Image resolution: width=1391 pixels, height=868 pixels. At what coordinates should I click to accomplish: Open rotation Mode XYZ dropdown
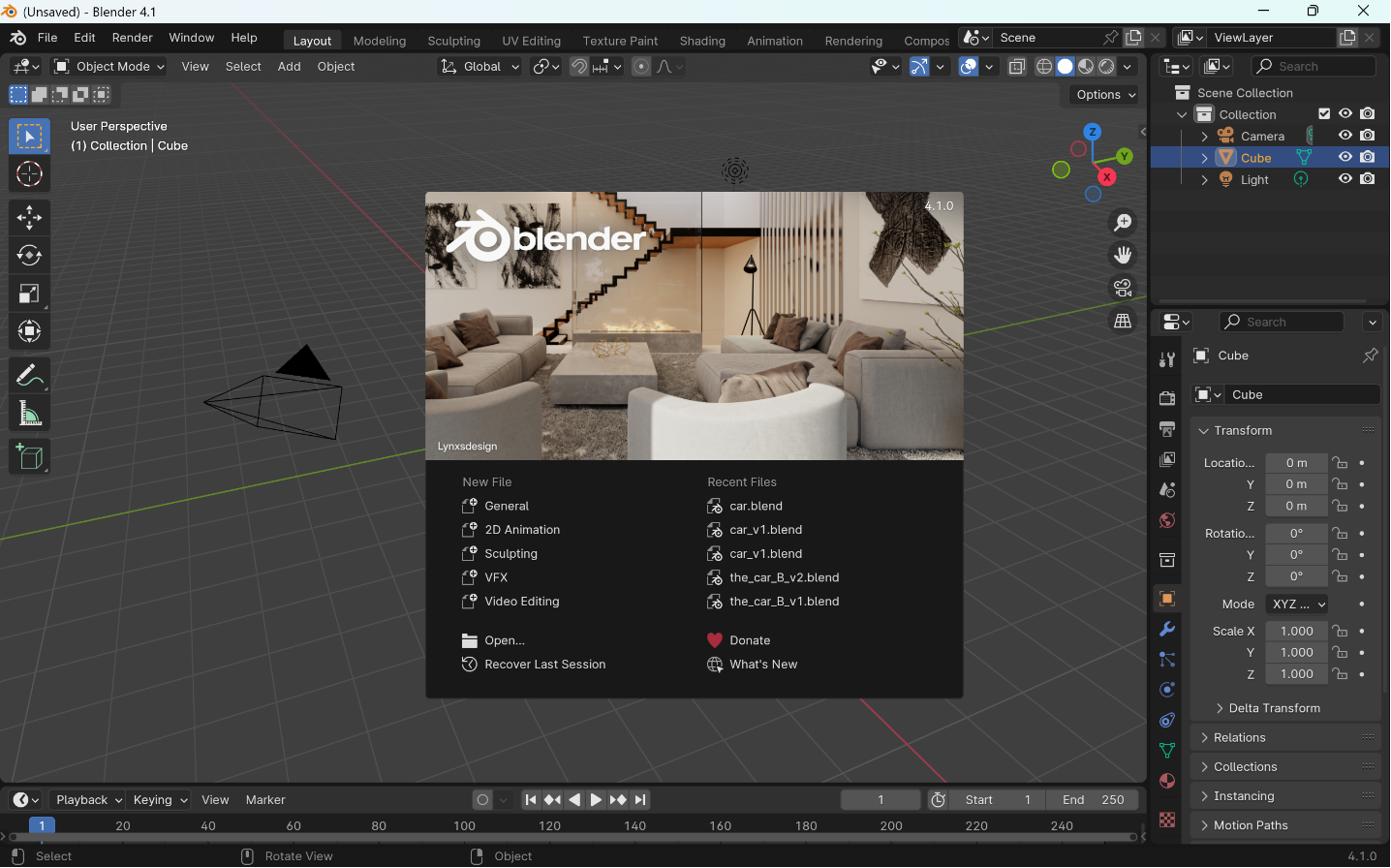click(1297, 604)
